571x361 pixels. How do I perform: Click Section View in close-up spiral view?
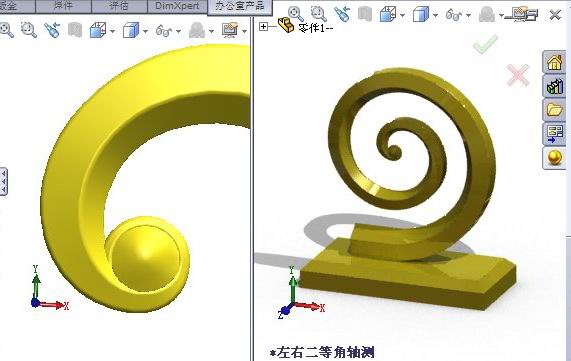point(75,30)
